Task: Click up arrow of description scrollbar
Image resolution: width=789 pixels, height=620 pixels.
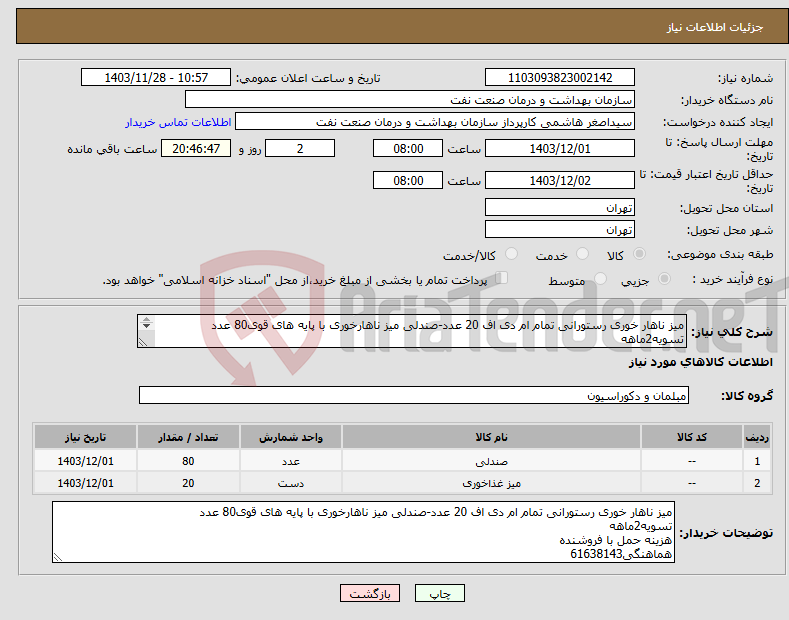Action: (146, 319)
